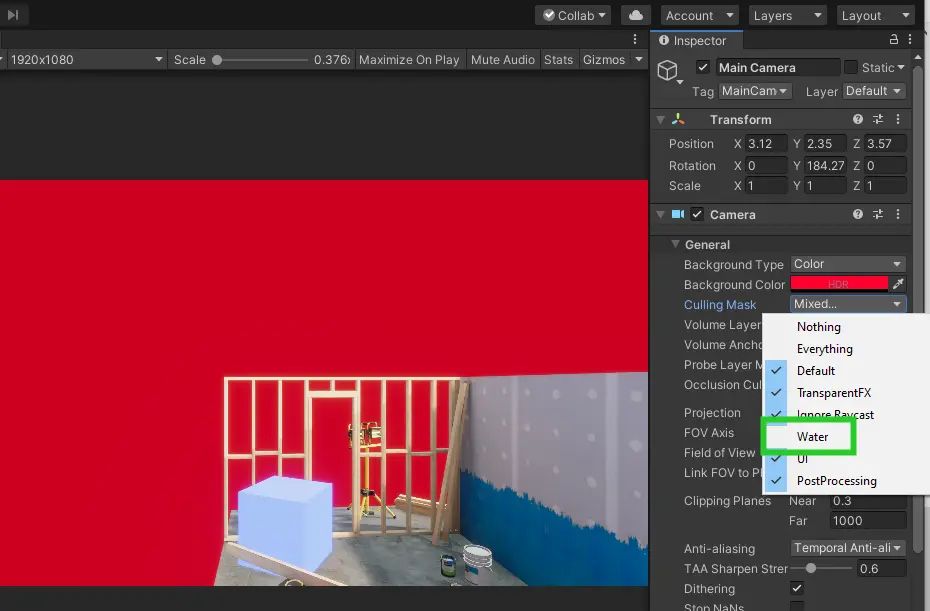Click the Maximize On Play button
930x611 pixels.
(409, 59)
